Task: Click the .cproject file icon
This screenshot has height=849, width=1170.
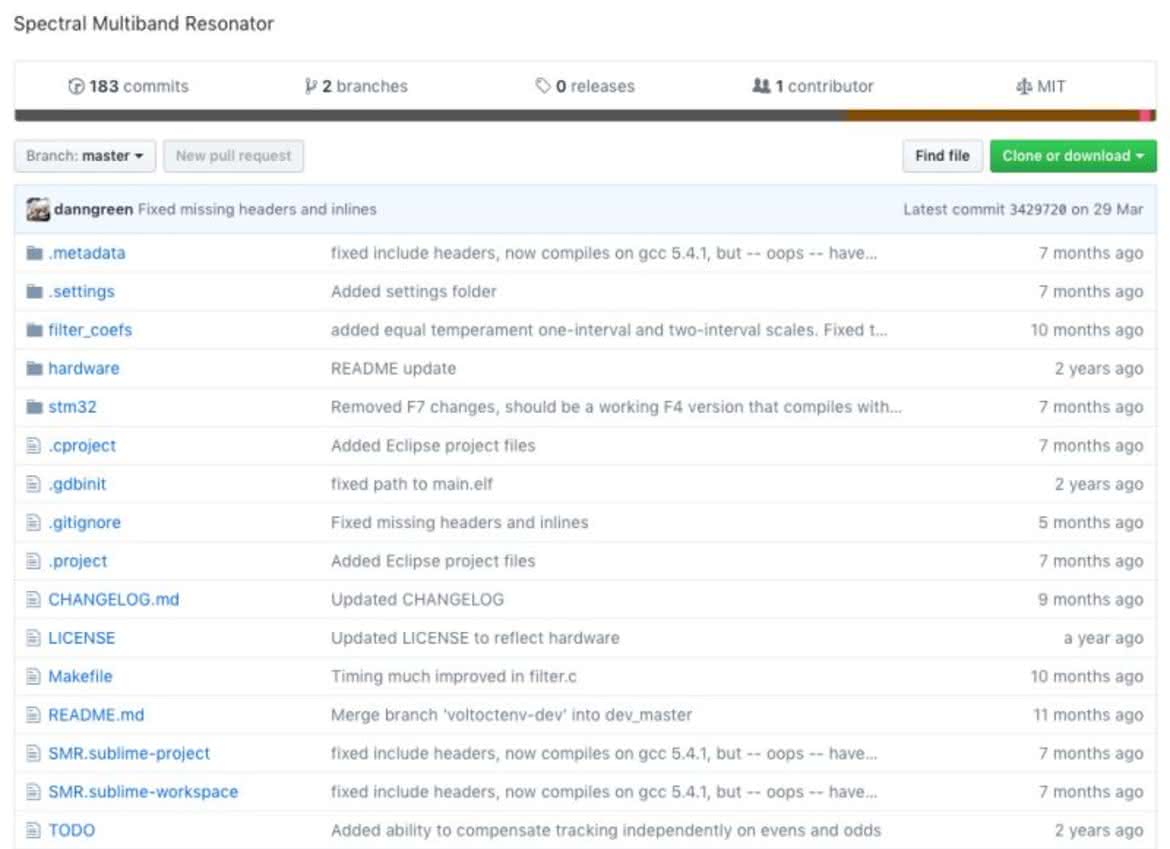Action: click(34, 446)
